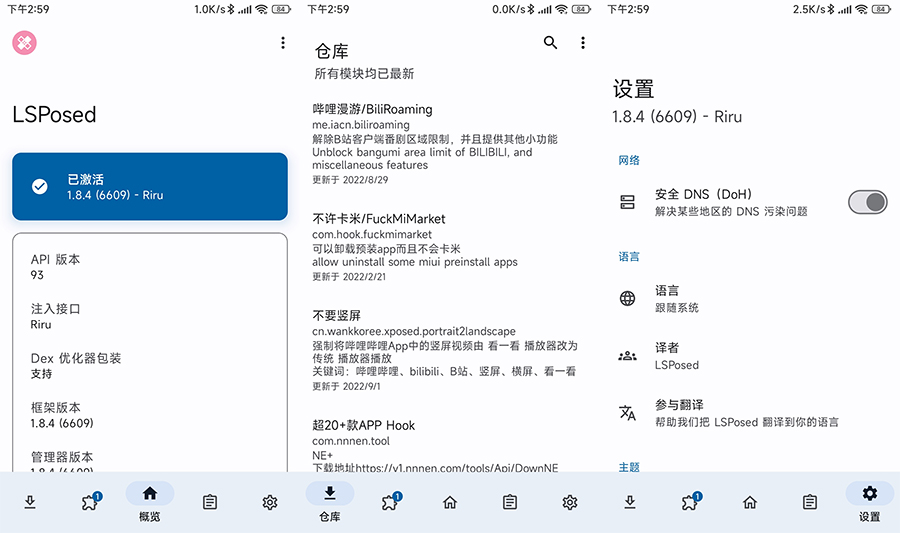Image resolution: width=900 pixels, height=533 pixels.
Task: Open the overflow menu on the LSPosed overview screen
Action: (283, 43)
